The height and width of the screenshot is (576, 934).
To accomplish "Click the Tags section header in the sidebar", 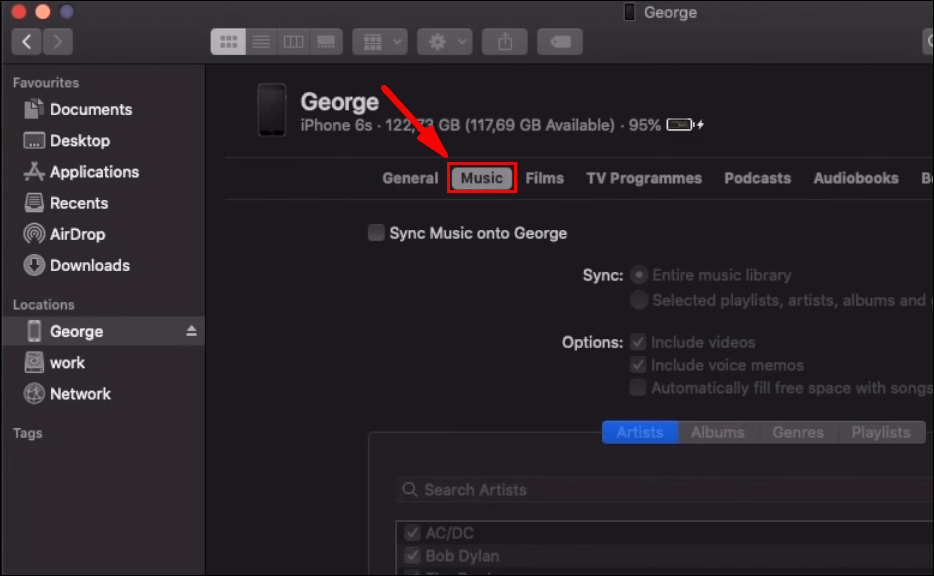I will pyautogui.click(x=28, y=433).
